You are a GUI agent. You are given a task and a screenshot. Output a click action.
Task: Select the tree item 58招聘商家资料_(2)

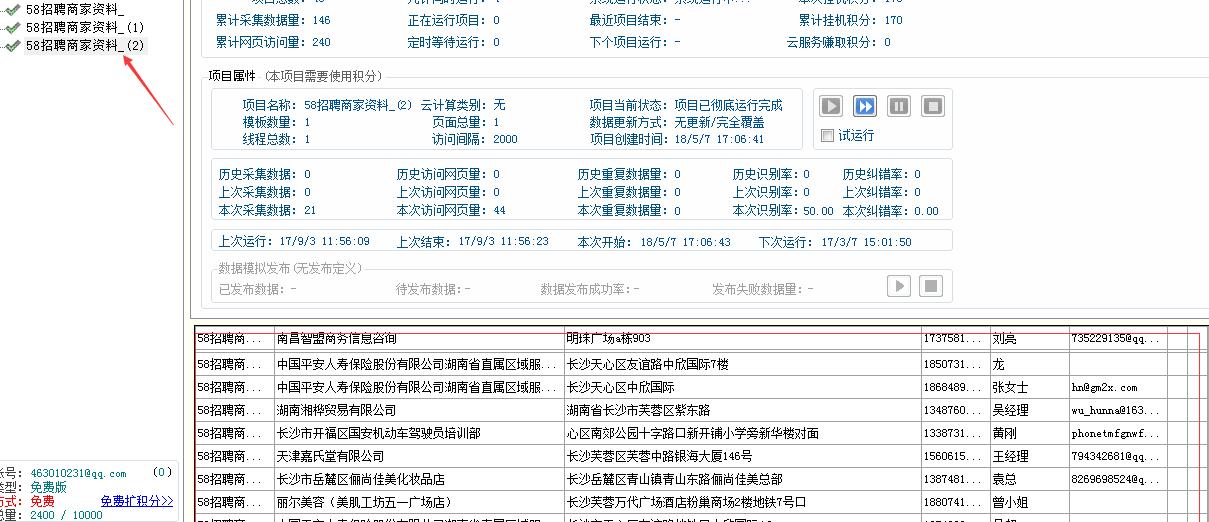click(x=84, y=45)
